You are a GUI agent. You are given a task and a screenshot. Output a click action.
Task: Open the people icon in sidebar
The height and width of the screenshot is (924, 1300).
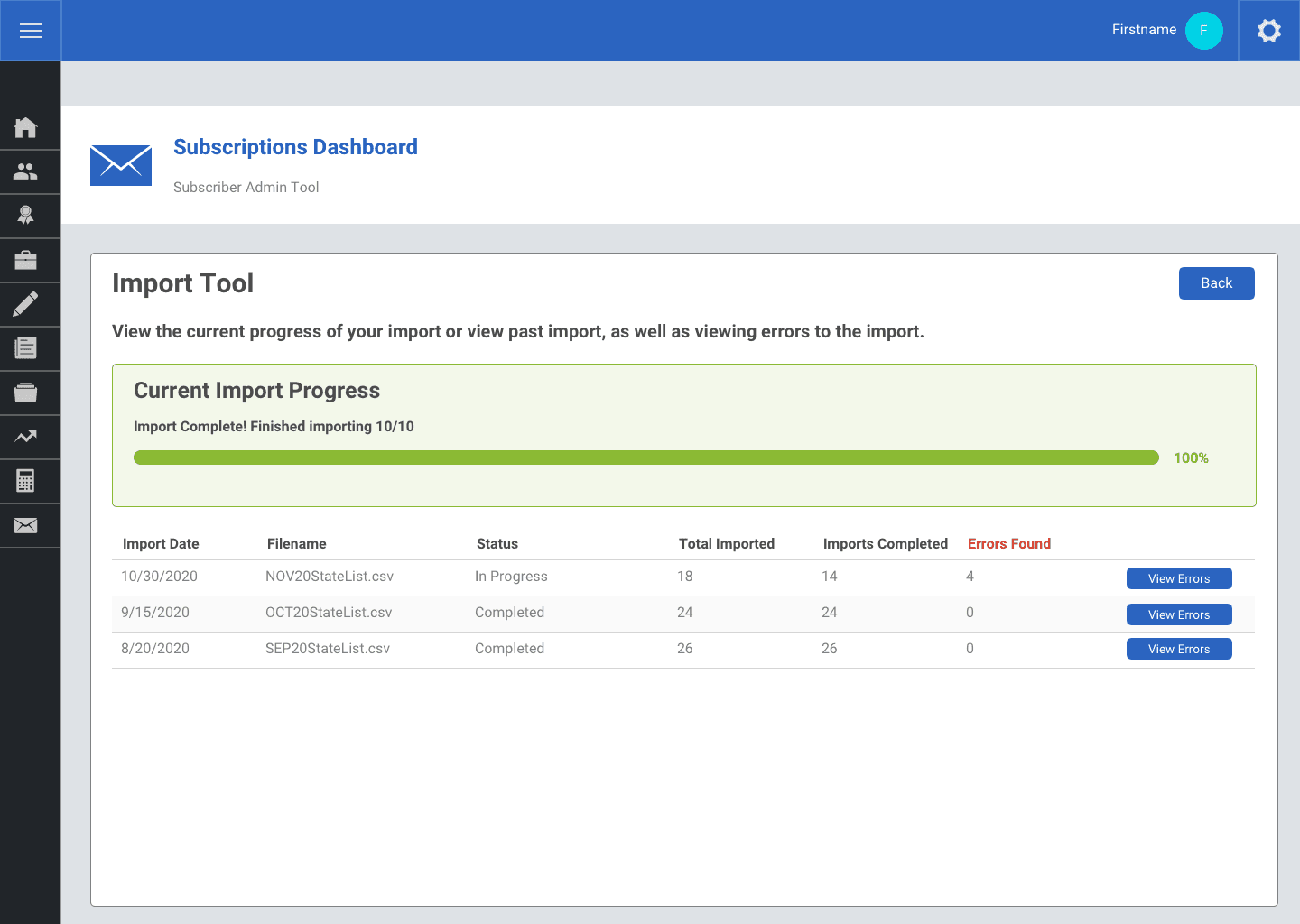pyautogui.click(x=26, y=171)
